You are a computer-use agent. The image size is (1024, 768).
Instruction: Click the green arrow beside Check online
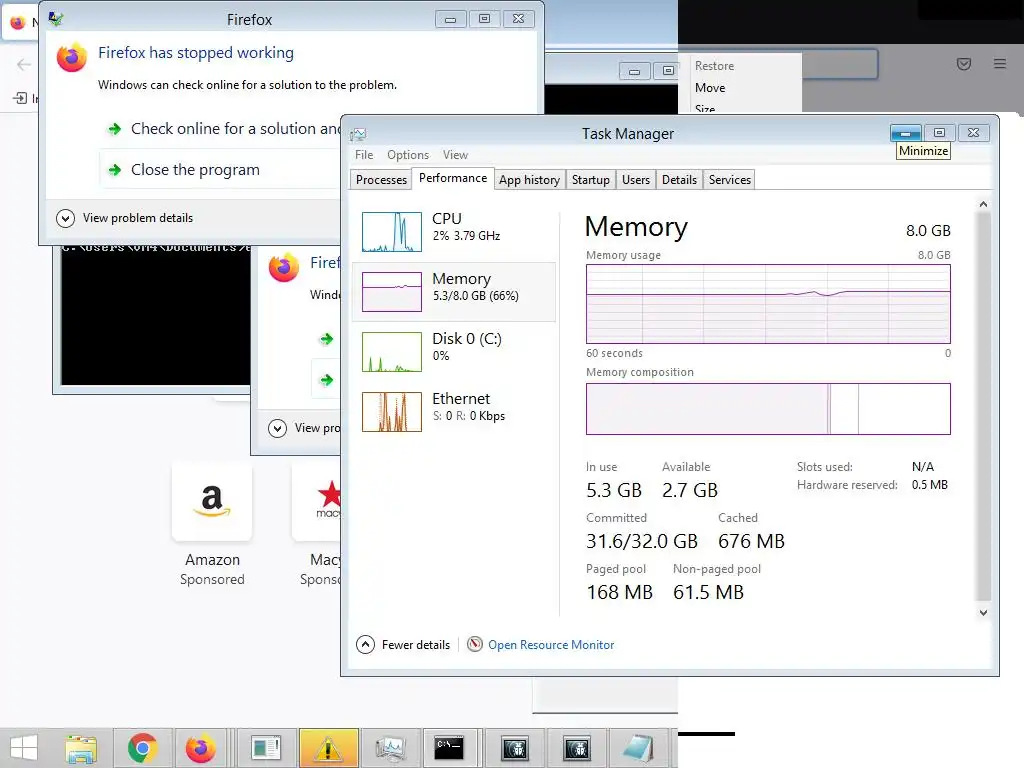115,129
